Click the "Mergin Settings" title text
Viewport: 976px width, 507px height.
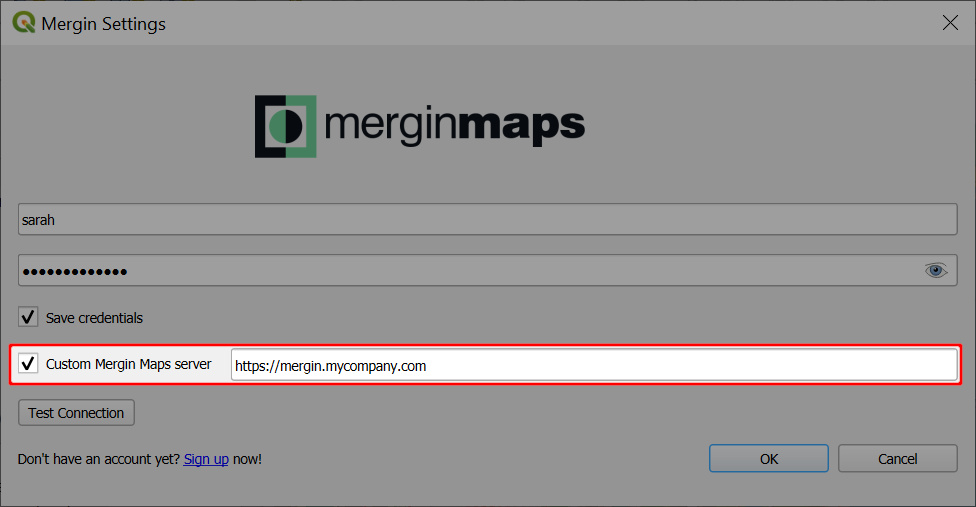[104, 24]
